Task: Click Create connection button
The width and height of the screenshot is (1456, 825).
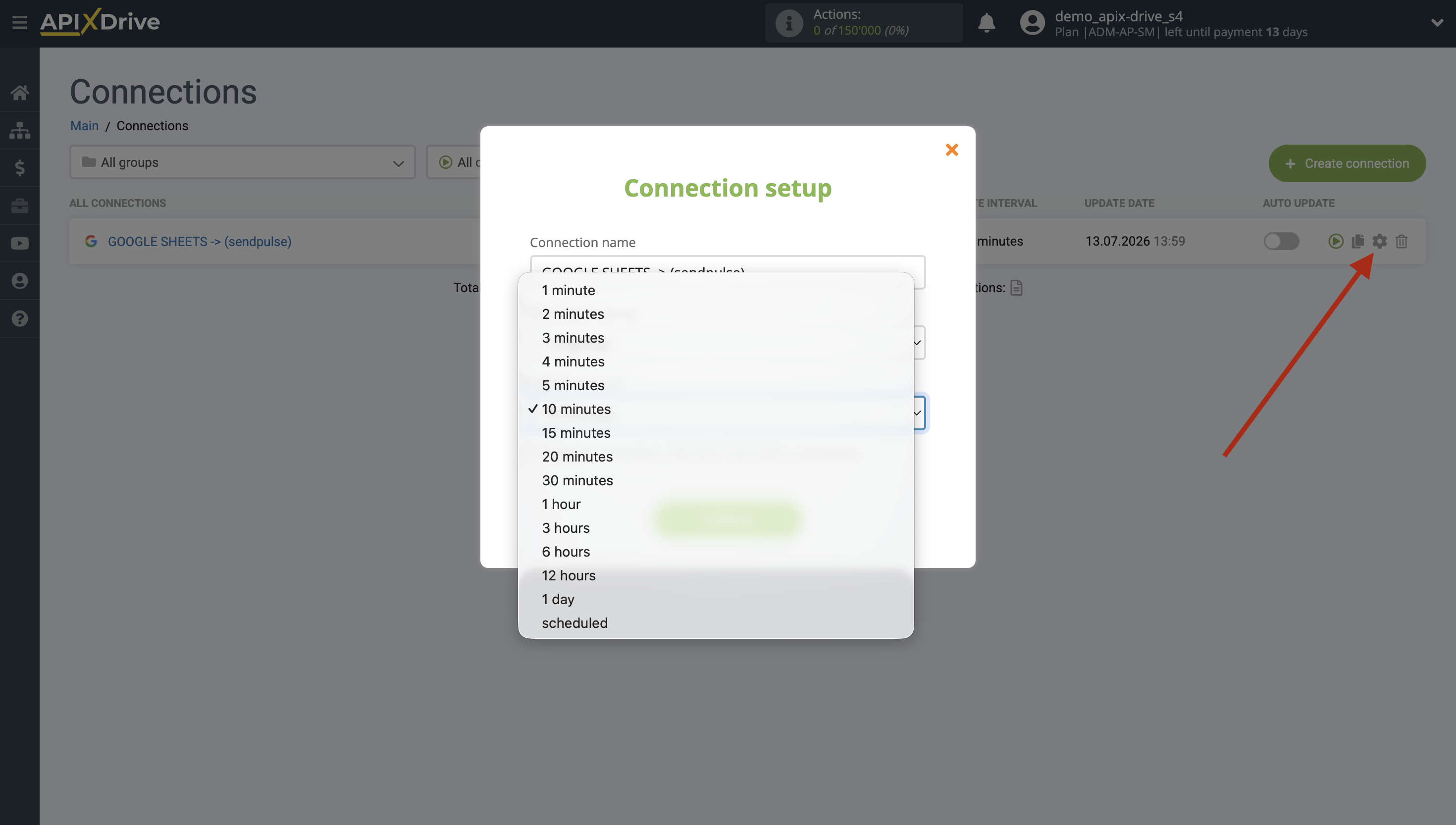Action: [x=1347, y=164]
